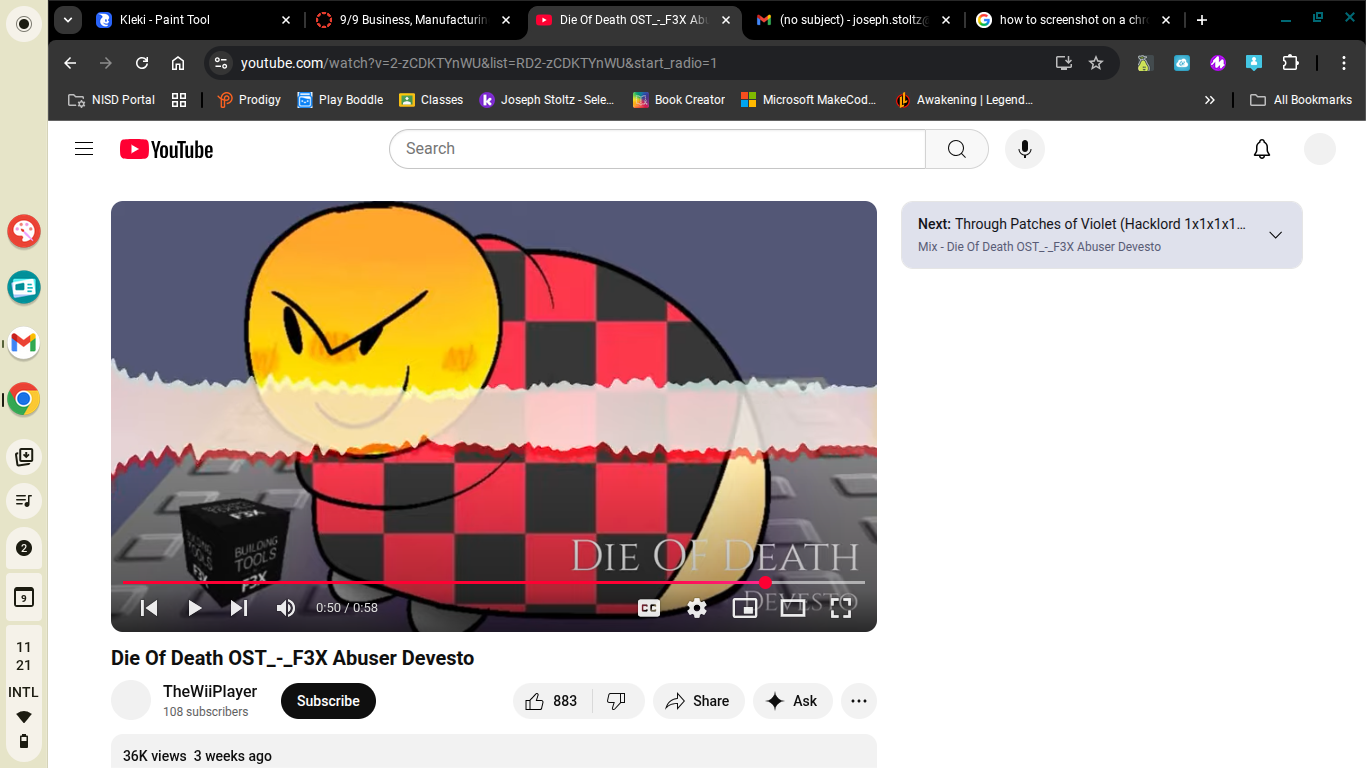Image resolution: width=1366 pixels, height=768 pixels.
Task: Open YouTube hamburger guide menu
Action: [84, 149]
